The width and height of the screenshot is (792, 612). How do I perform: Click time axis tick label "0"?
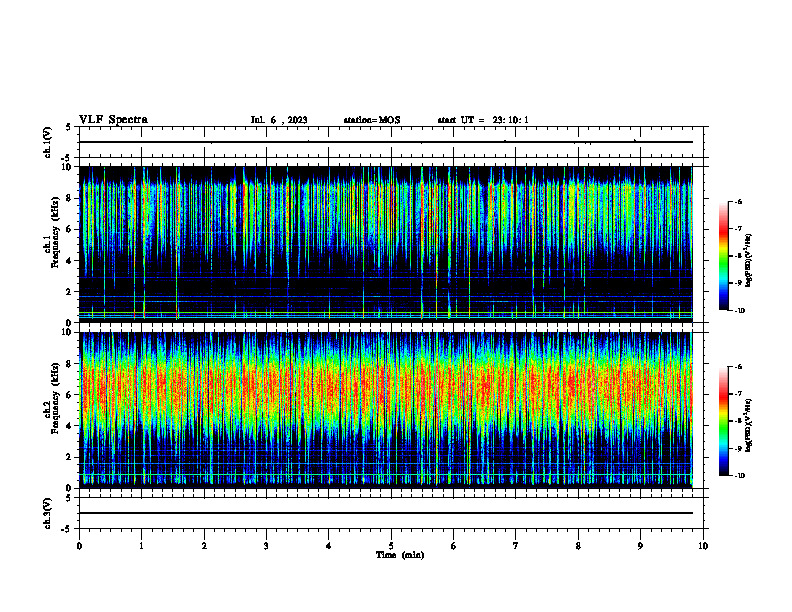[79, 546]
